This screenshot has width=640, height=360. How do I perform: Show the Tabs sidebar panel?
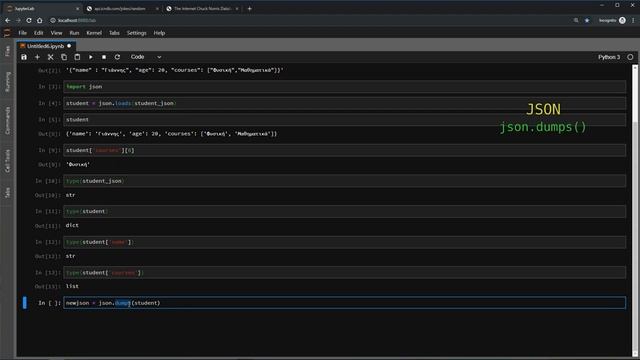7,192
